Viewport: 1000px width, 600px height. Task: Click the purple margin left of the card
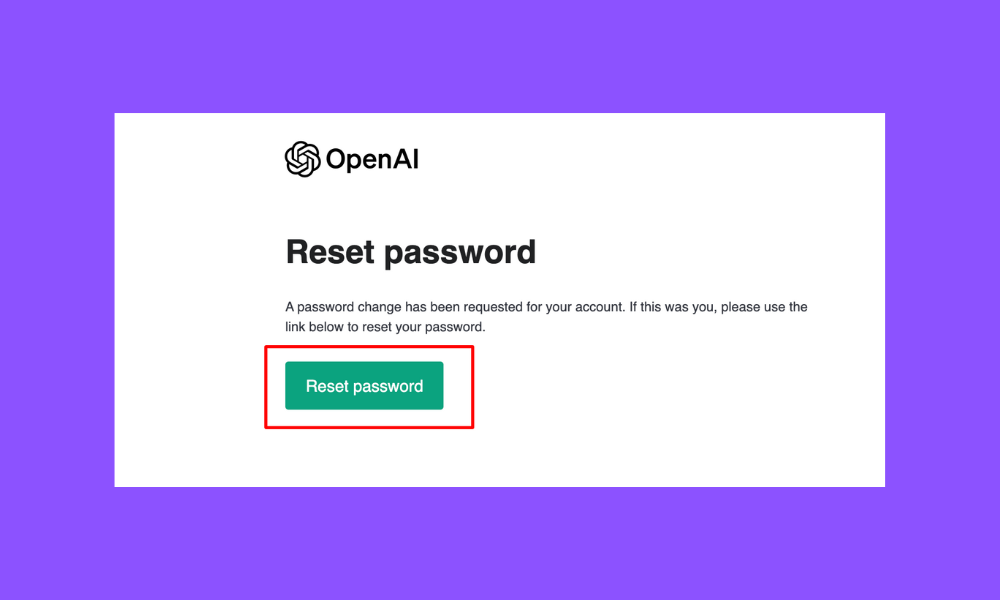[x=57, y=300]
